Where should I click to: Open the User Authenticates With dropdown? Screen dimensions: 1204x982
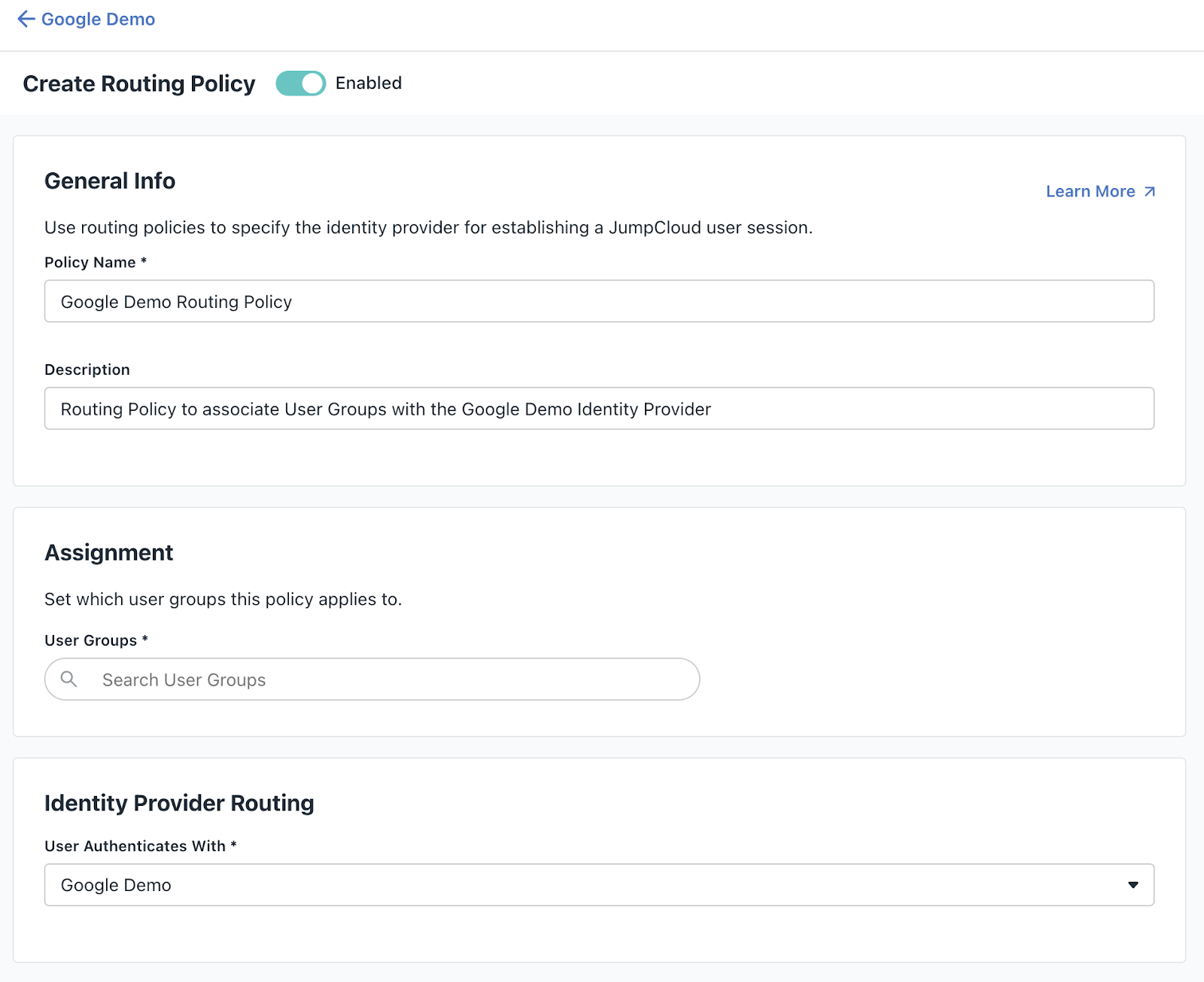599,885
